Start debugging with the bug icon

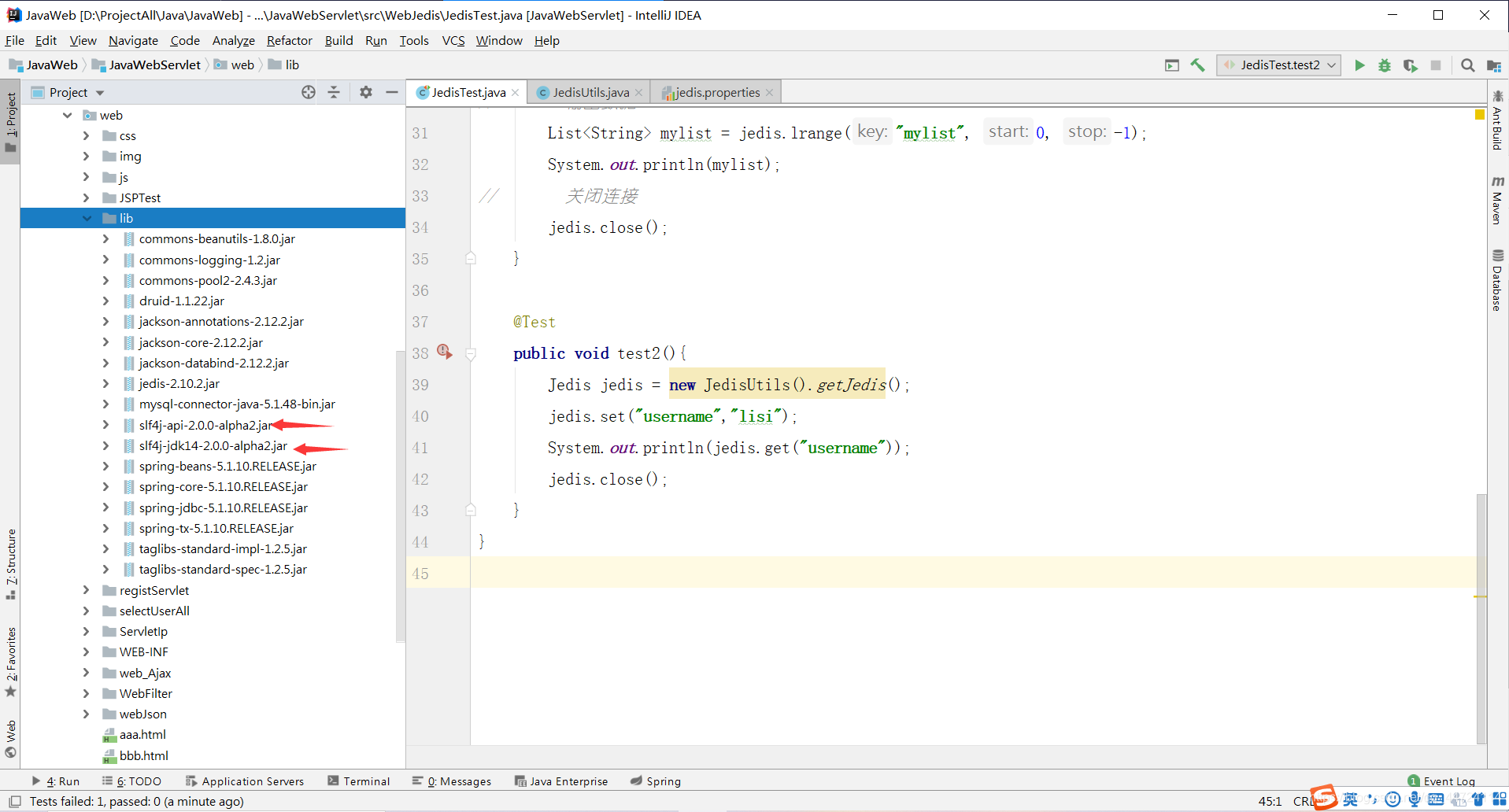tap(1385, 65)
